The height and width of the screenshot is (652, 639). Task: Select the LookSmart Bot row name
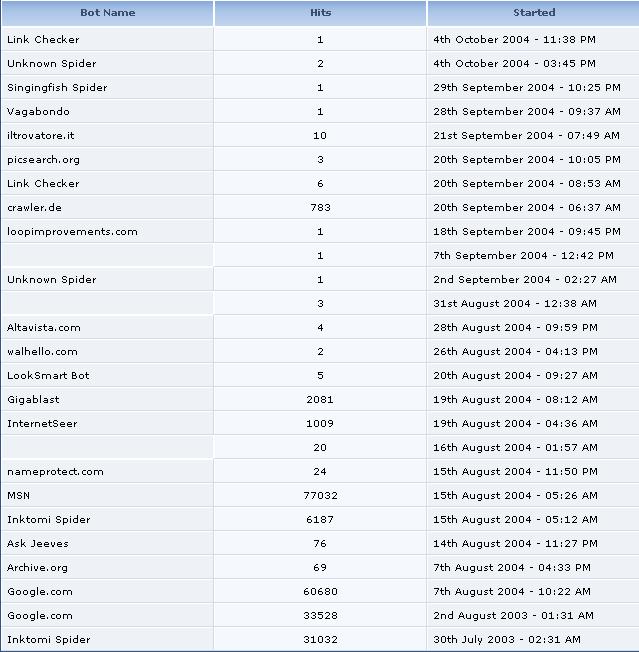(48, 376)
